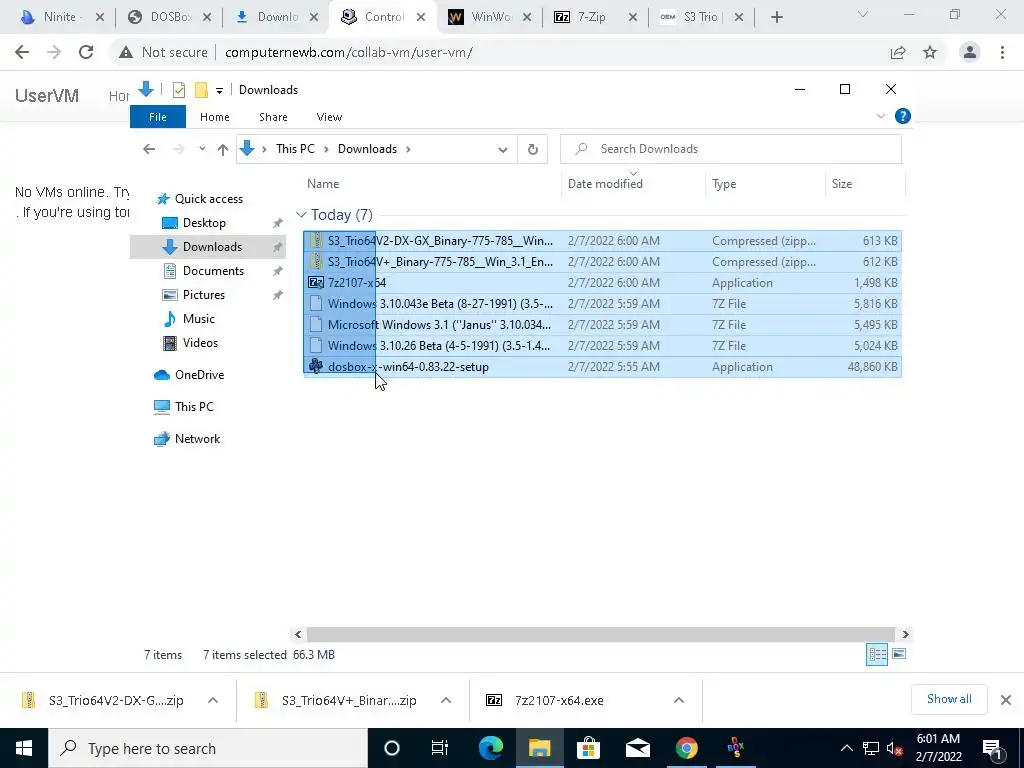This screenshot has width=1024, height=768.
Task: Click This PC in the address breadcrumb
Action: [x=295, y=149]
